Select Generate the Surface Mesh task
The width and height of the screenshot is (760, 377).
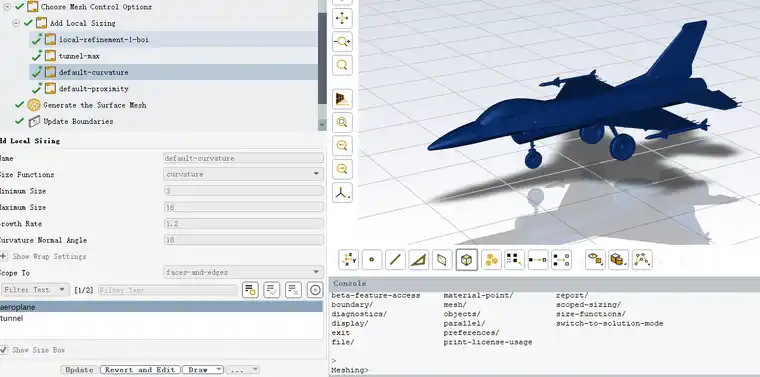point(95,105)
